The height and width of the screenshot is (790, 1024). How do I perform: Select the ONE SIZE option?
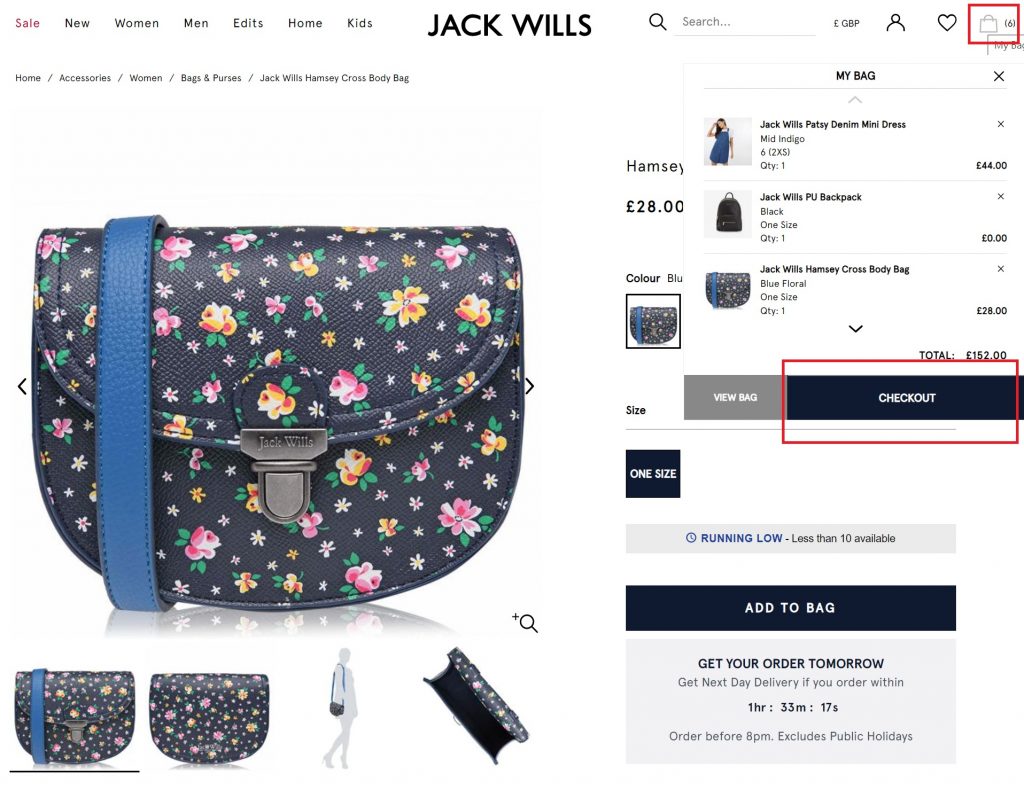click(x=653, y=474)
